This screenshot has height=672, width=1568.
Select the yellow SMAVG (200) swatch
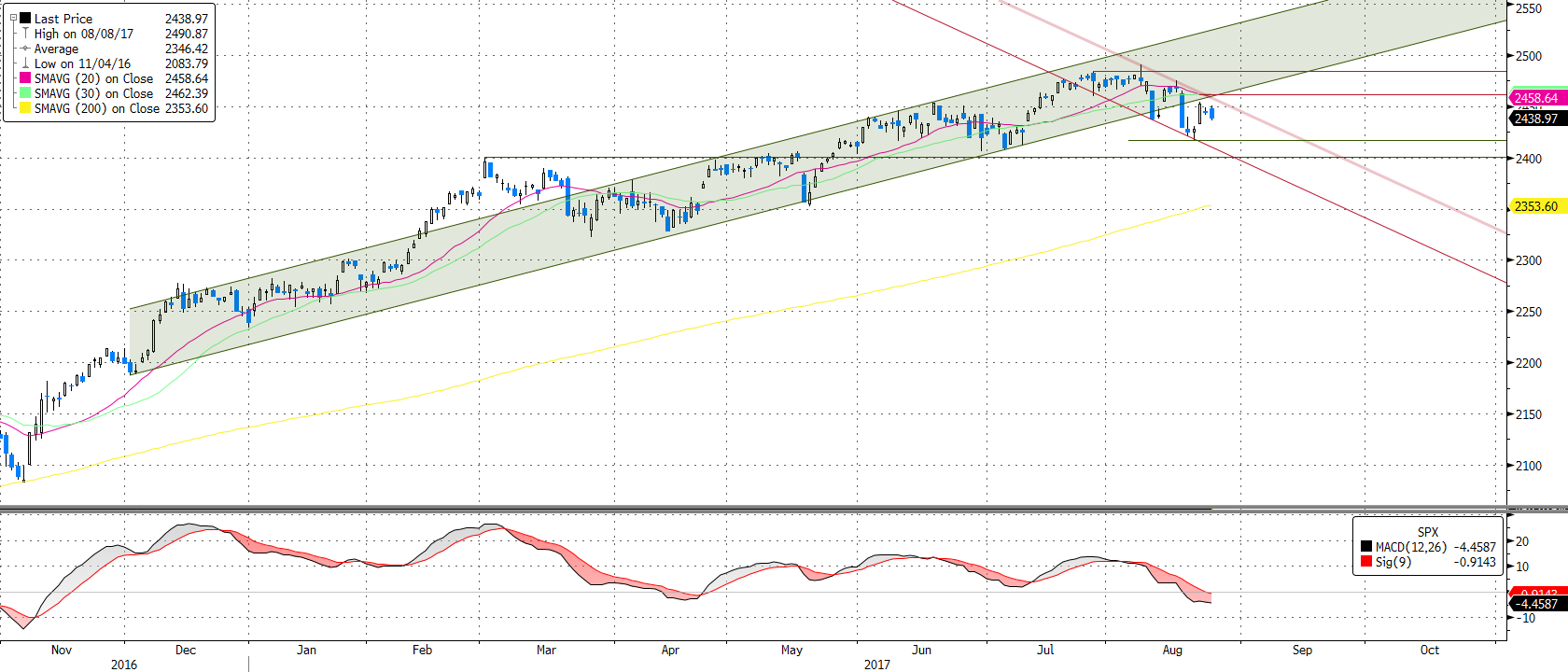pyautogui.click(x=25, y=108)
